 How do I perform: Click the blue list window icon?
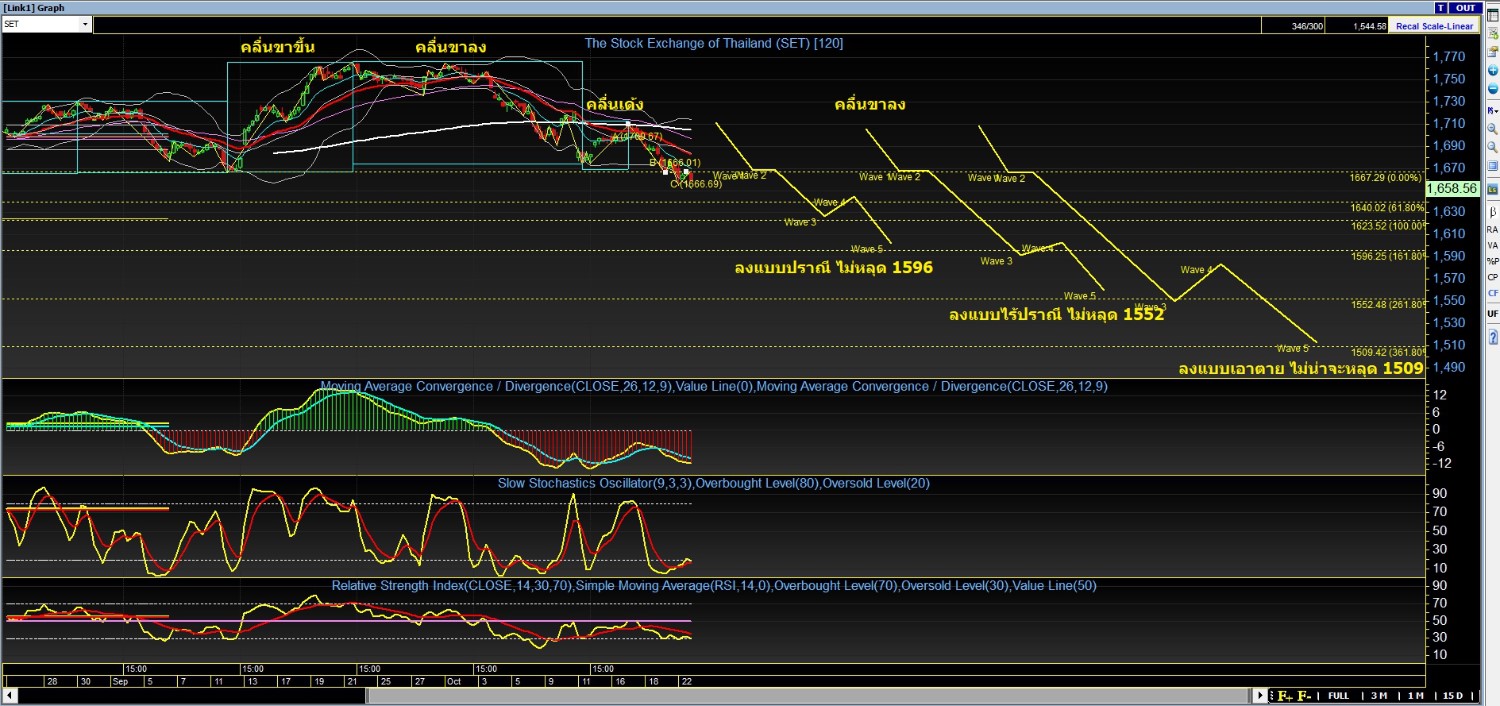coord(1492,166)
